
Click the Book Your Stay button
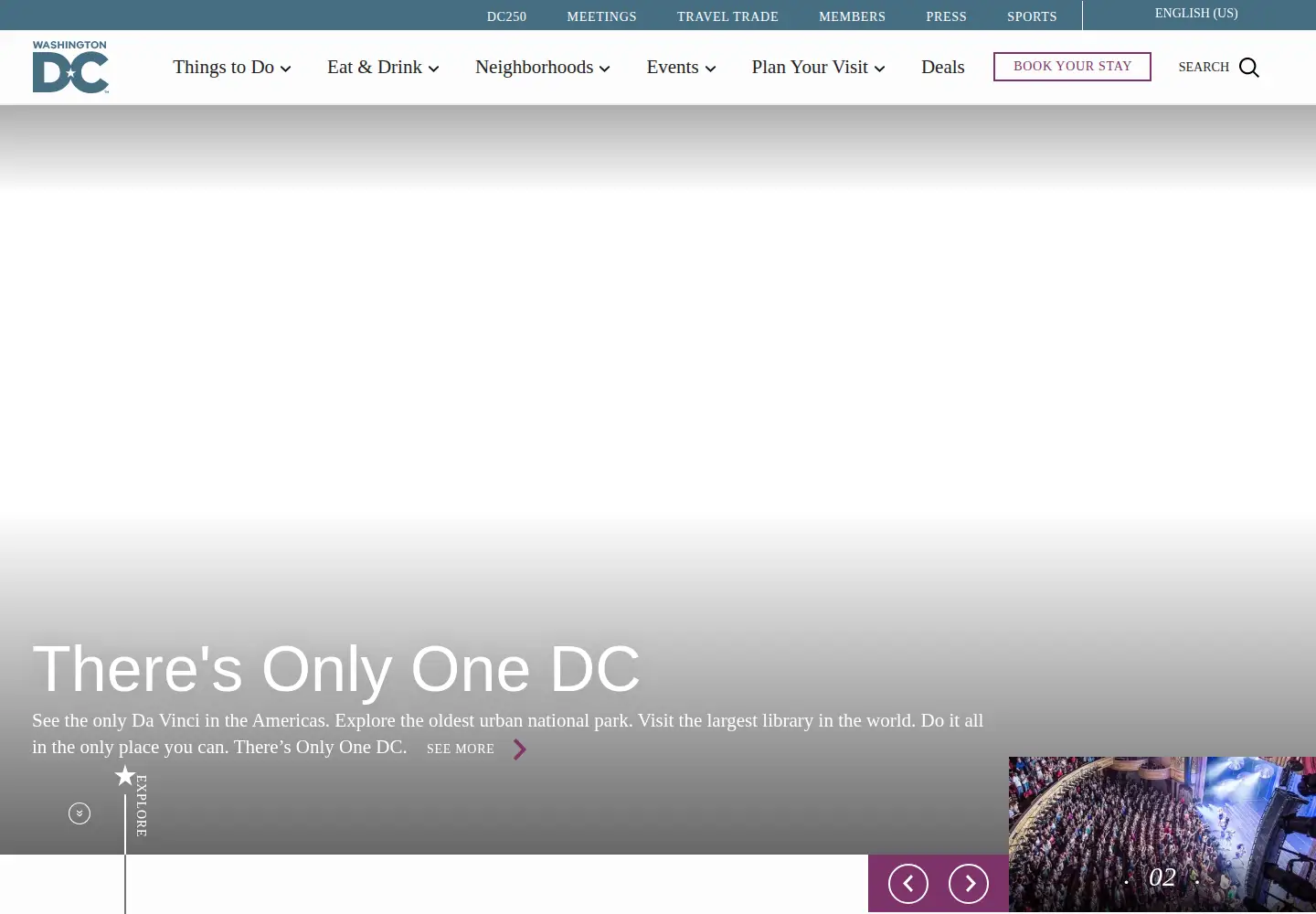(x=1072, y=67)
